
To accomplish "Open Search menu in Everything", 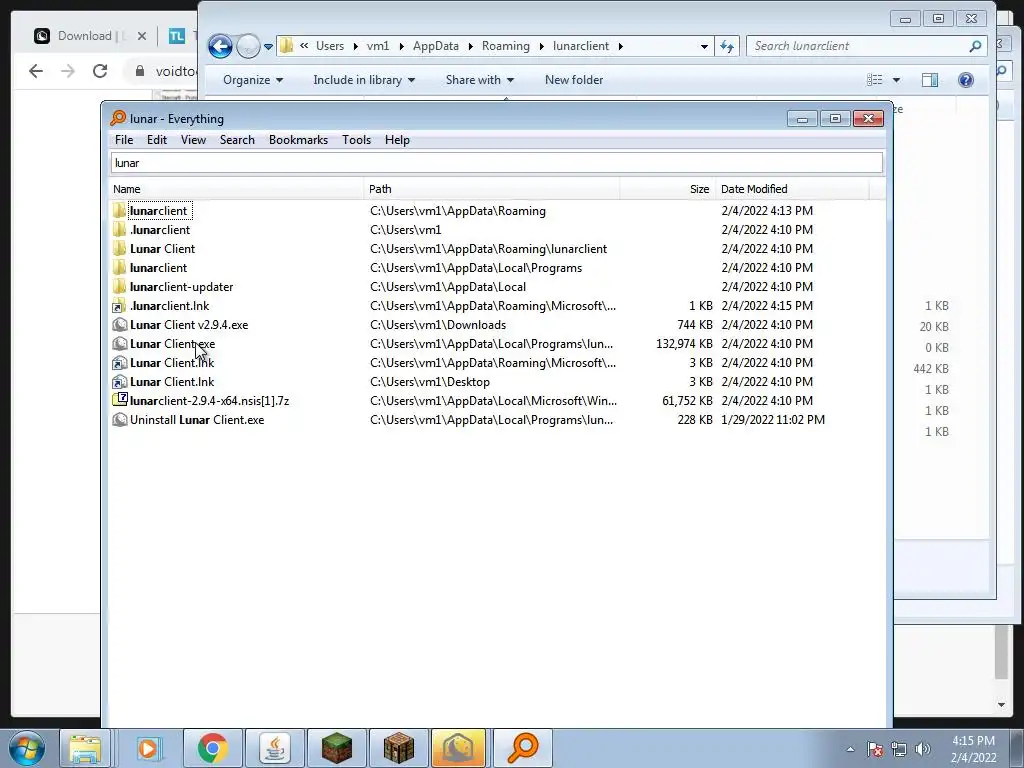I will tap(237, 140).
